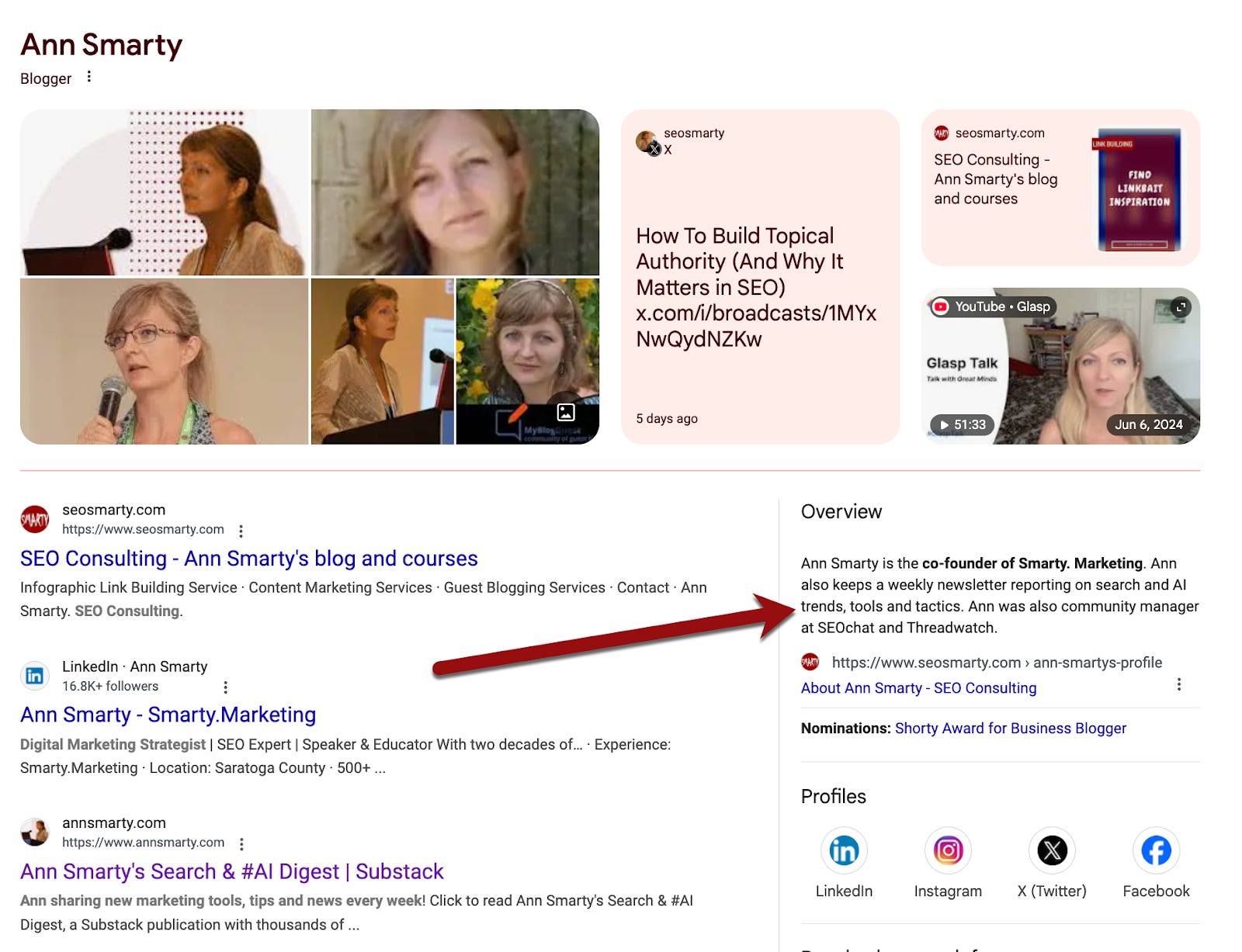Click the YouTube logo on Glasp card
The image size is (1242, 952).
point(941,306)
